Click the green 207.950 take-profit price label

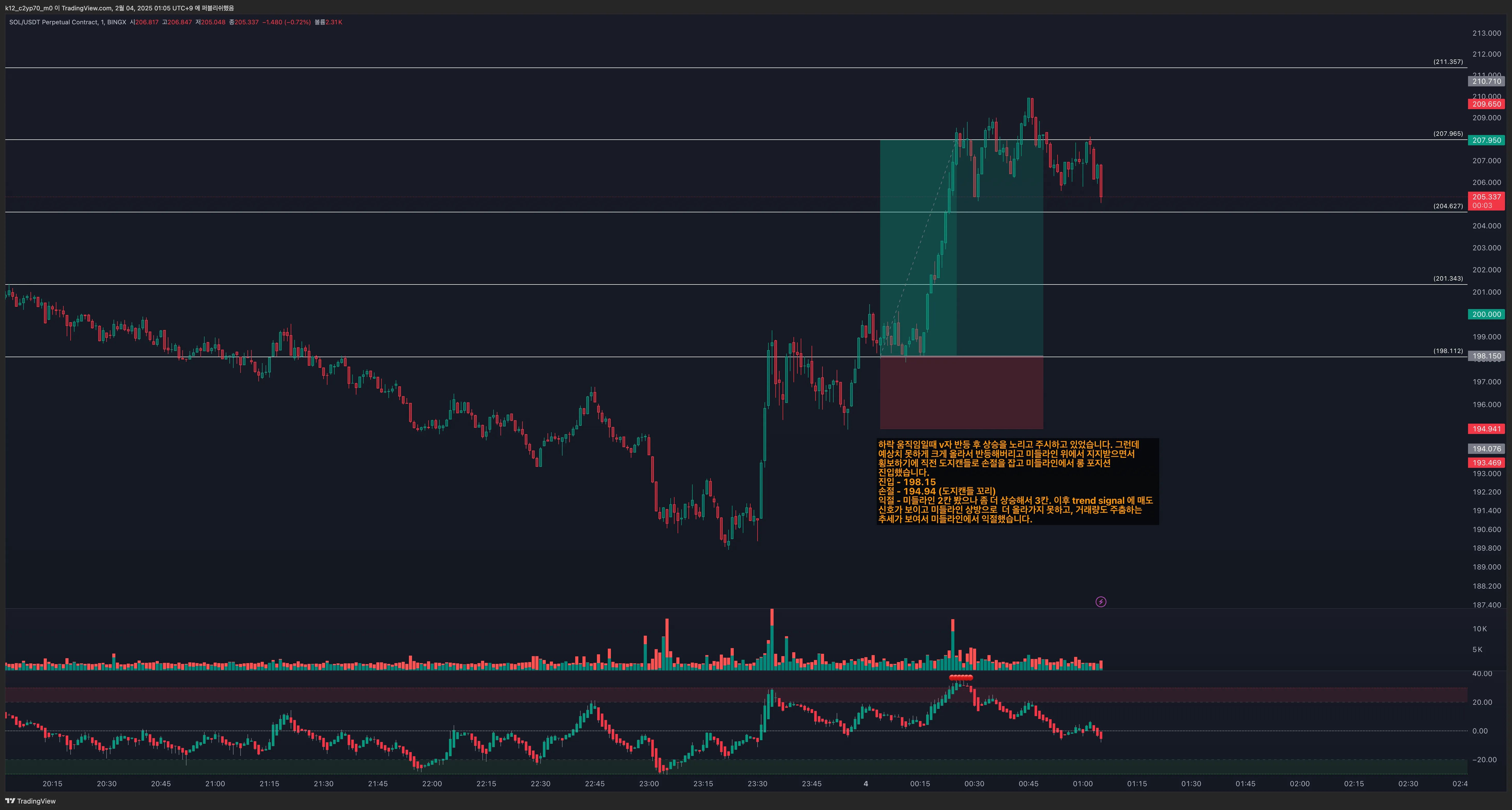click(x=1486, y=140)
